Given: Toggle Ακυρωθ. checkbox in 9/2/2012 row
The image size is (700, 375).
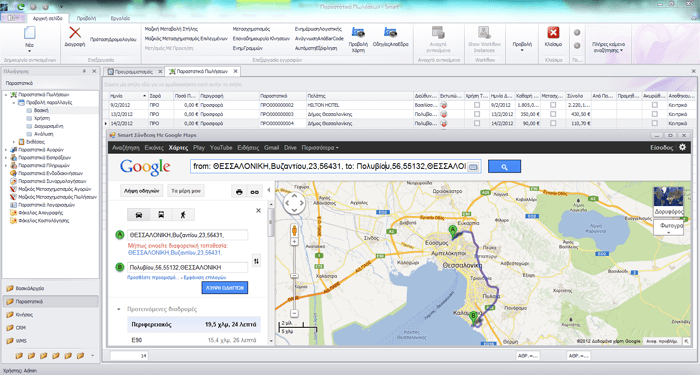Looking at the screenshot, I should point(654,105).
